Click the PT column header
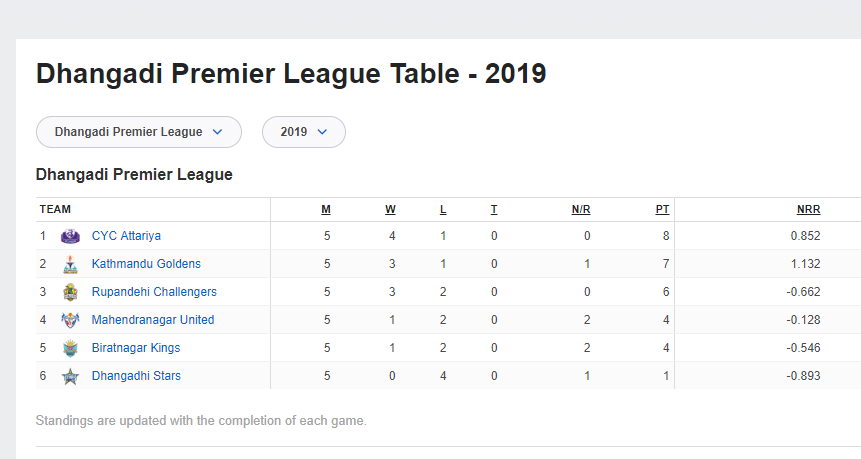The height and width of the screenshot is (459, 861). tap(662, 210)
